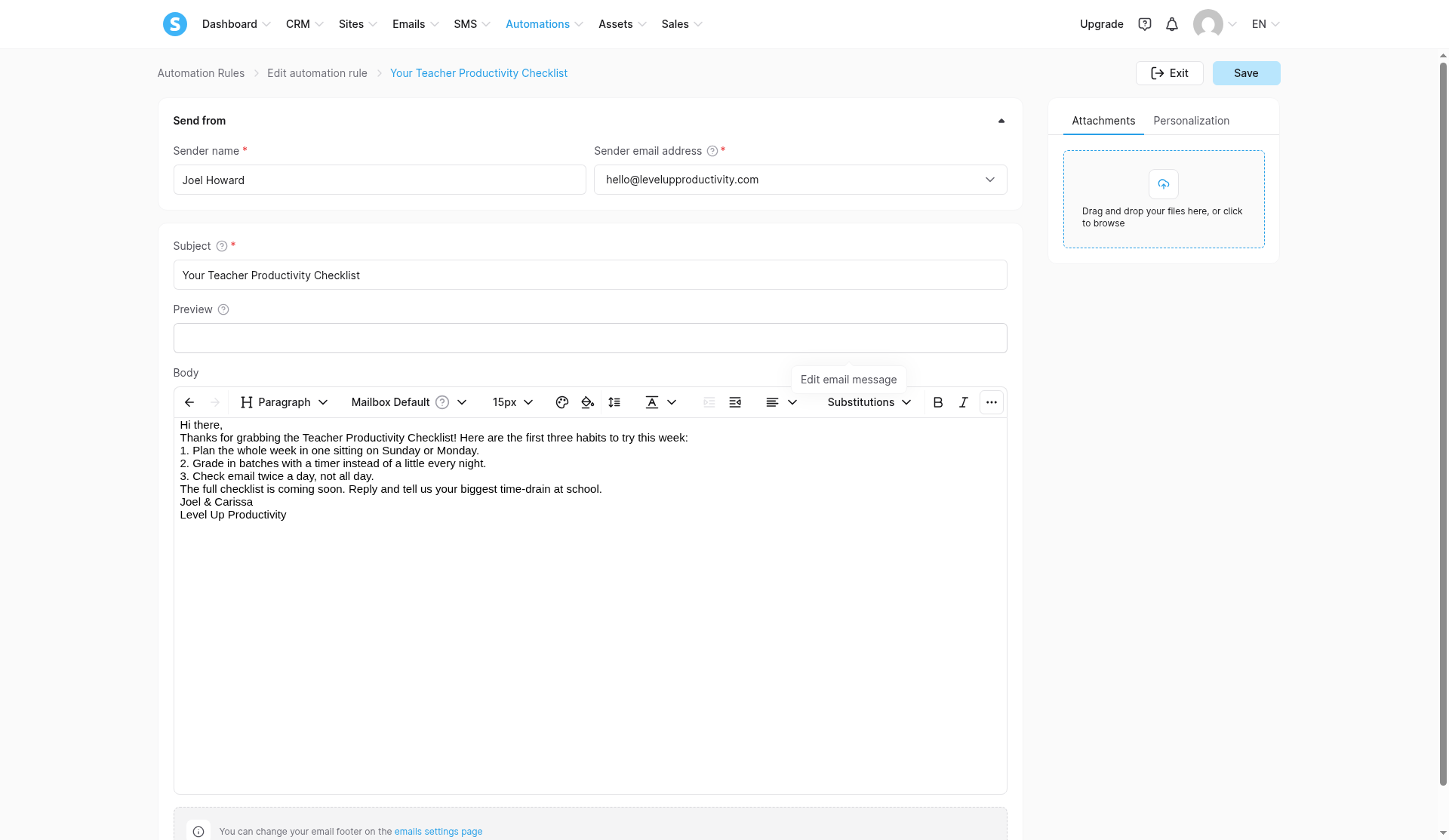Open the text color palette icon
The width and height of the screenshot is (1449, 840).
[561, 402]
